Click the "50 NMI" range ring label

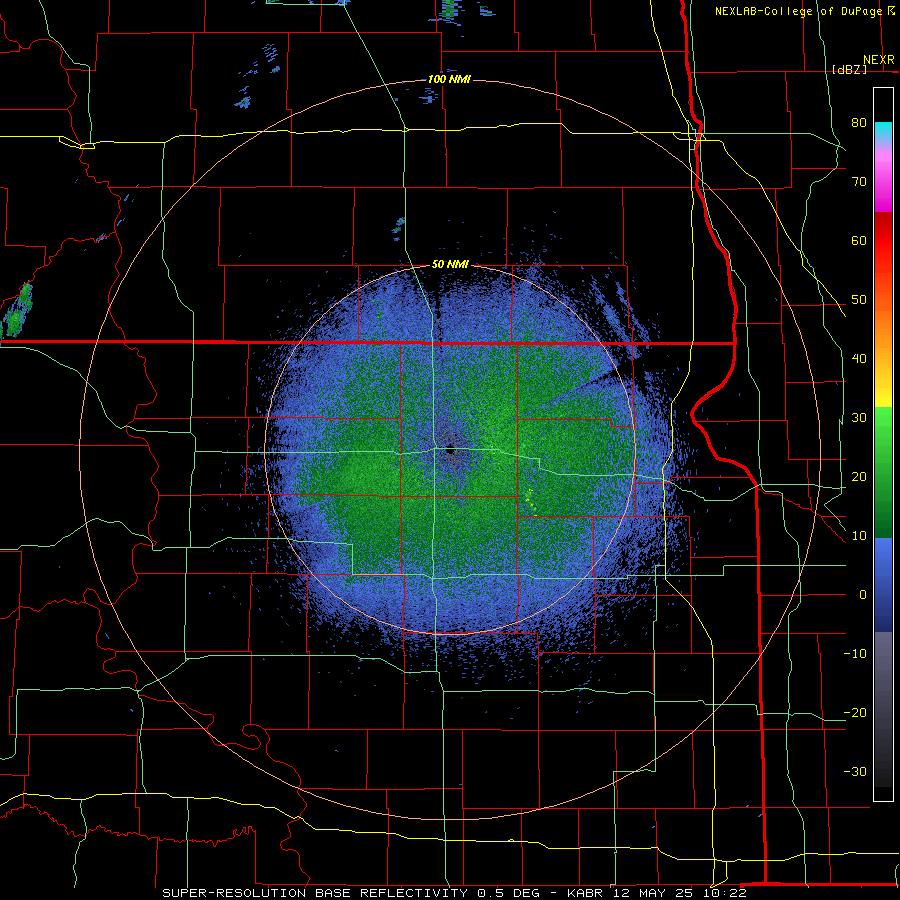click(450, 265)
